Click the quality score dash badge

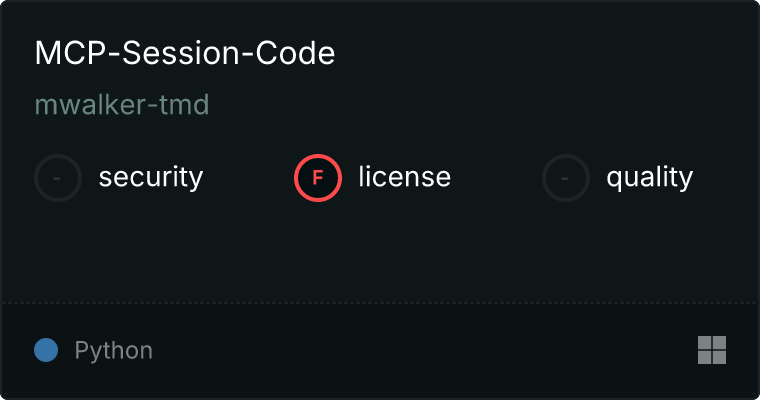tap(566, 178)
